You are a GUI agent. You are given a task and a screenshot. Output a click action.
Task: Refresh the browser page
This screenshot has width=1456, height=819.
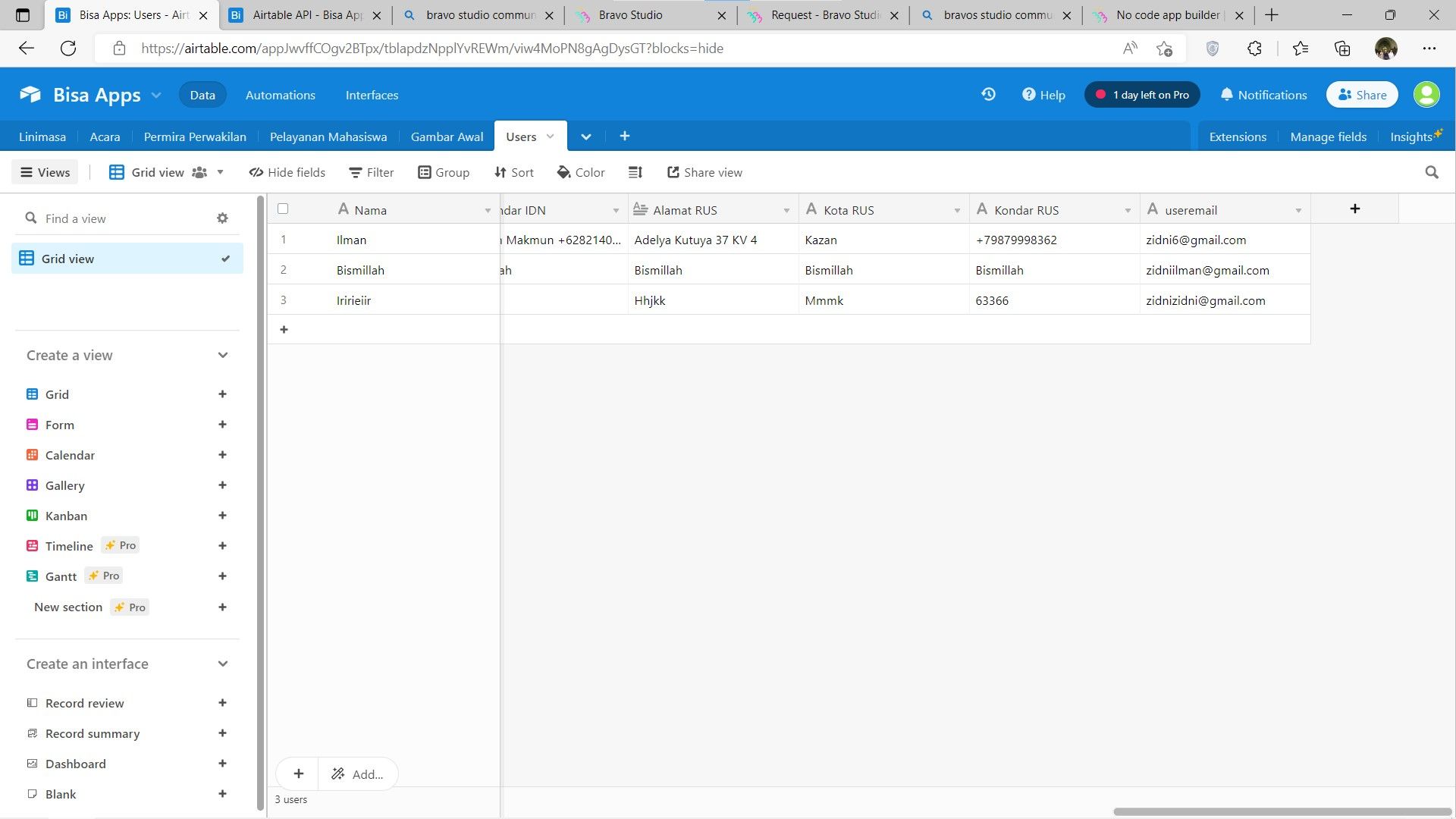click(x=68, y=49)
